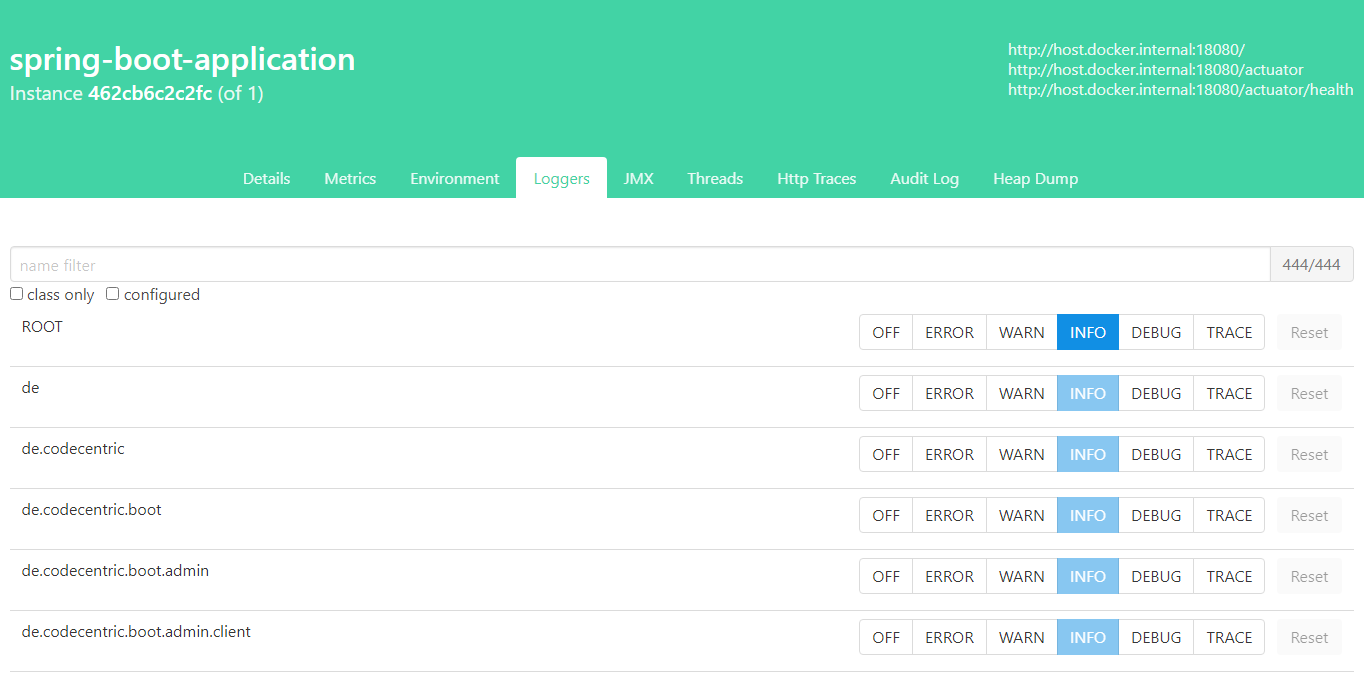This screenshot has width=1364, height=677.
Task: Set ROOT logger to WARN
Action: 1022,332
